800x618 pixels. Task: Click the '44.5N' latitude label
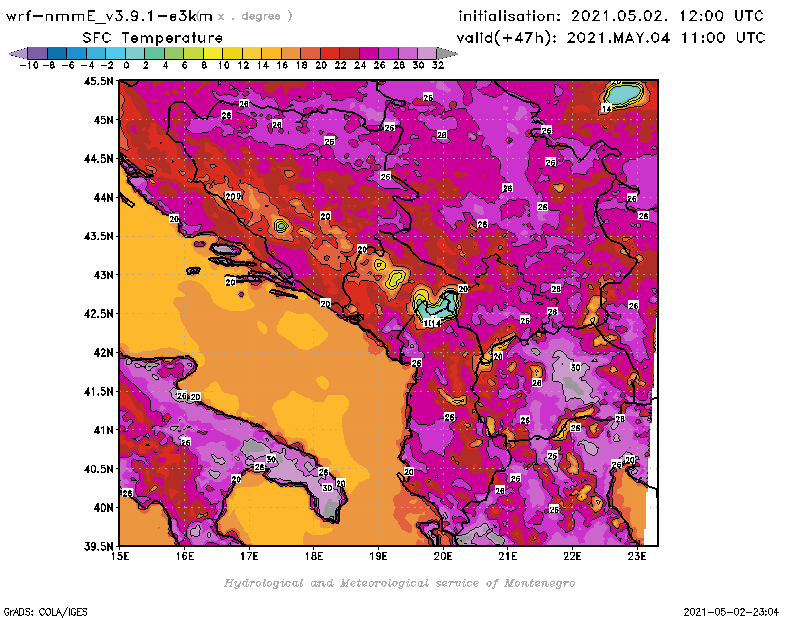pos(98,159)
